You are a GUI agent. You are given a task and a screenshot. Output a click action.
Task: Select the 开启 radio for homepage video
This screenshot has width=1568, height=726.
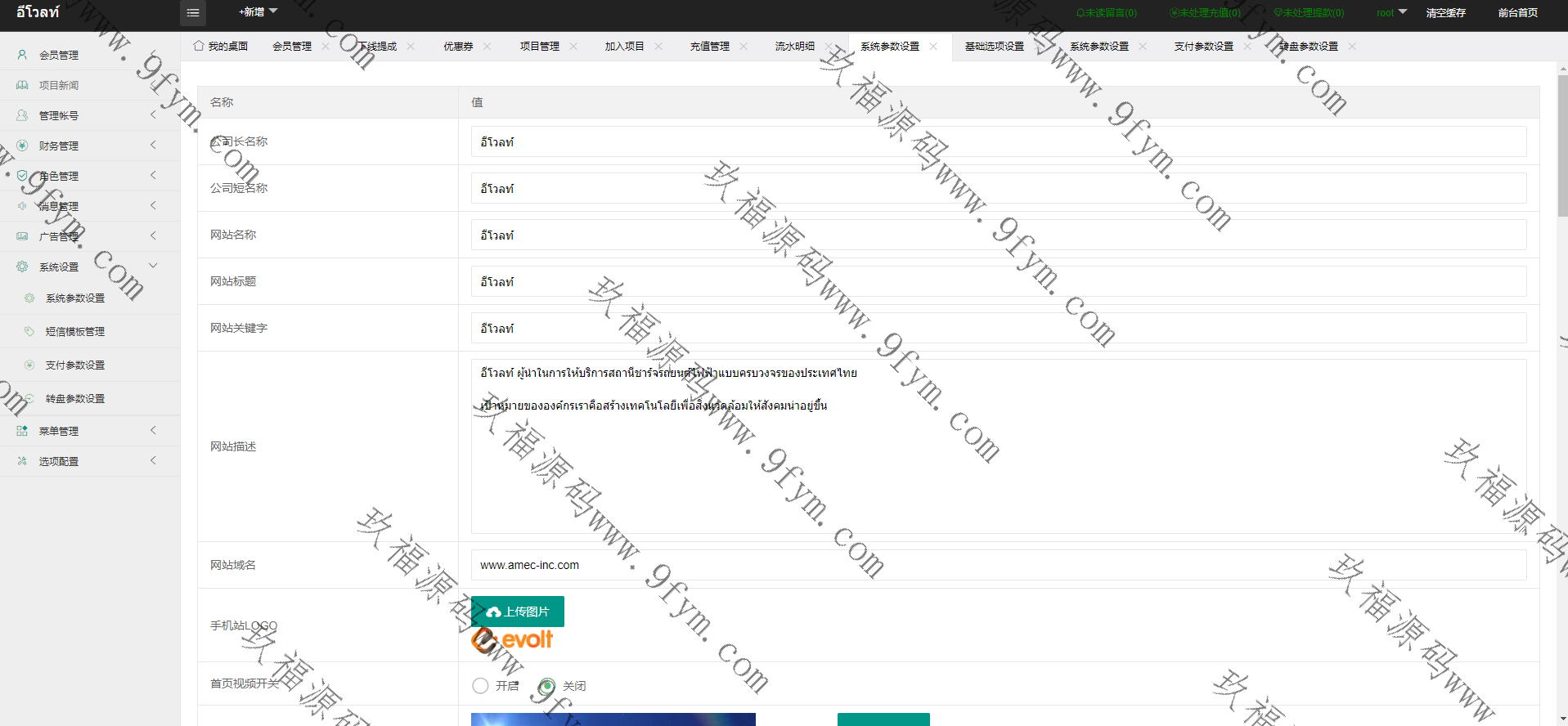(481, 686)
